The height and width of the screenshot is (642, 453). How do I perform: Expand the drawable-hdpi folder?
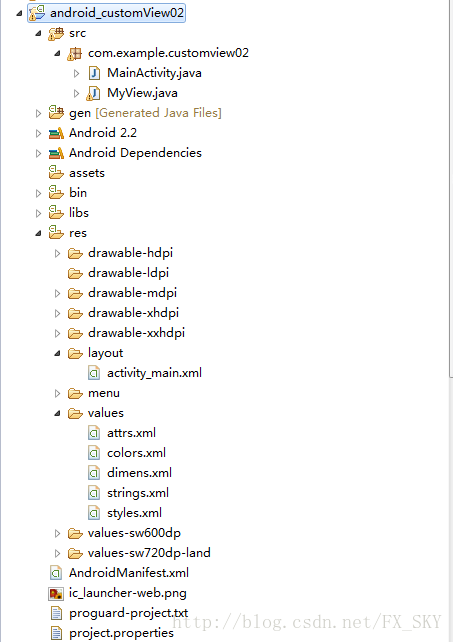pyautogui.click(x=57, y=253)
